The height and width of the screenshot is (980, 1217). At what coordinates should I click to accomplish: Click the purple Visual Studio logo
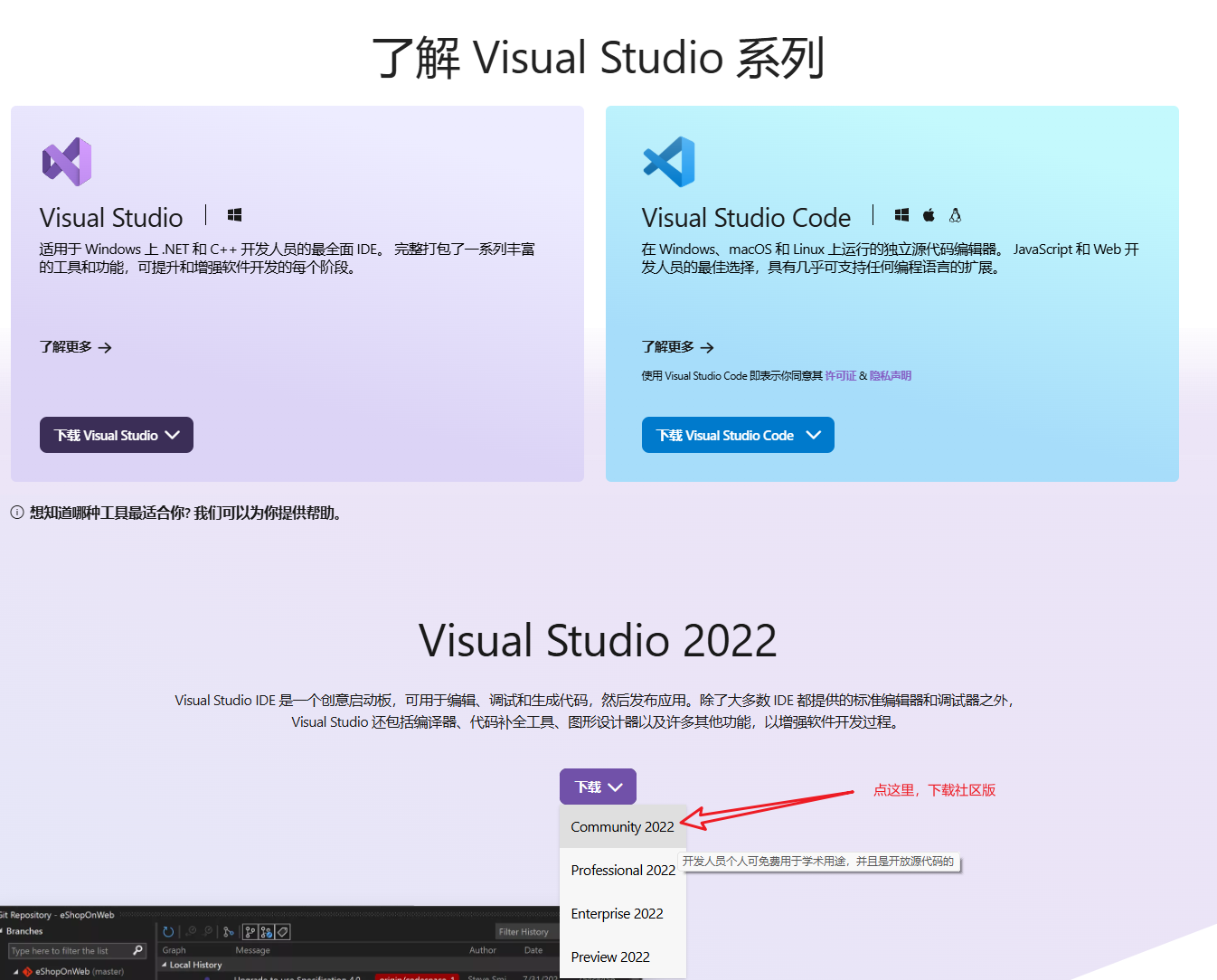pos(67,162)
